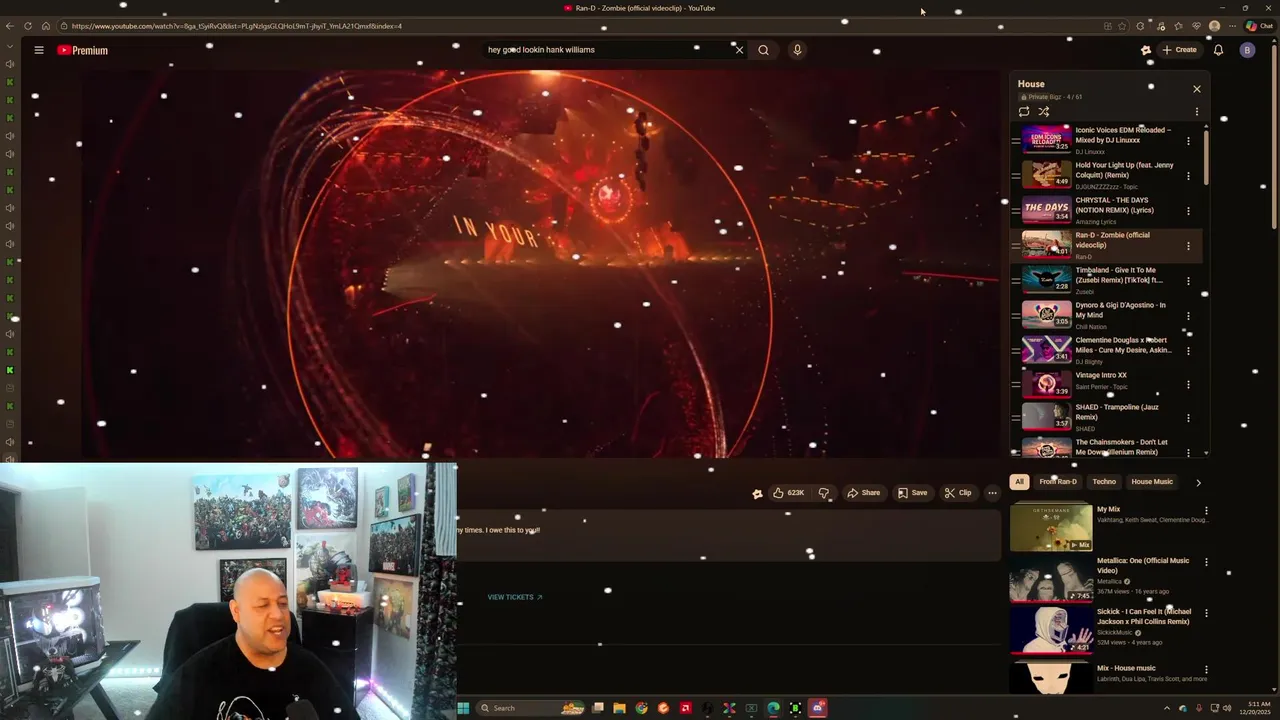
Task: Open taskbar clock showing 5:11 AM
Action: coord(1255,708)
